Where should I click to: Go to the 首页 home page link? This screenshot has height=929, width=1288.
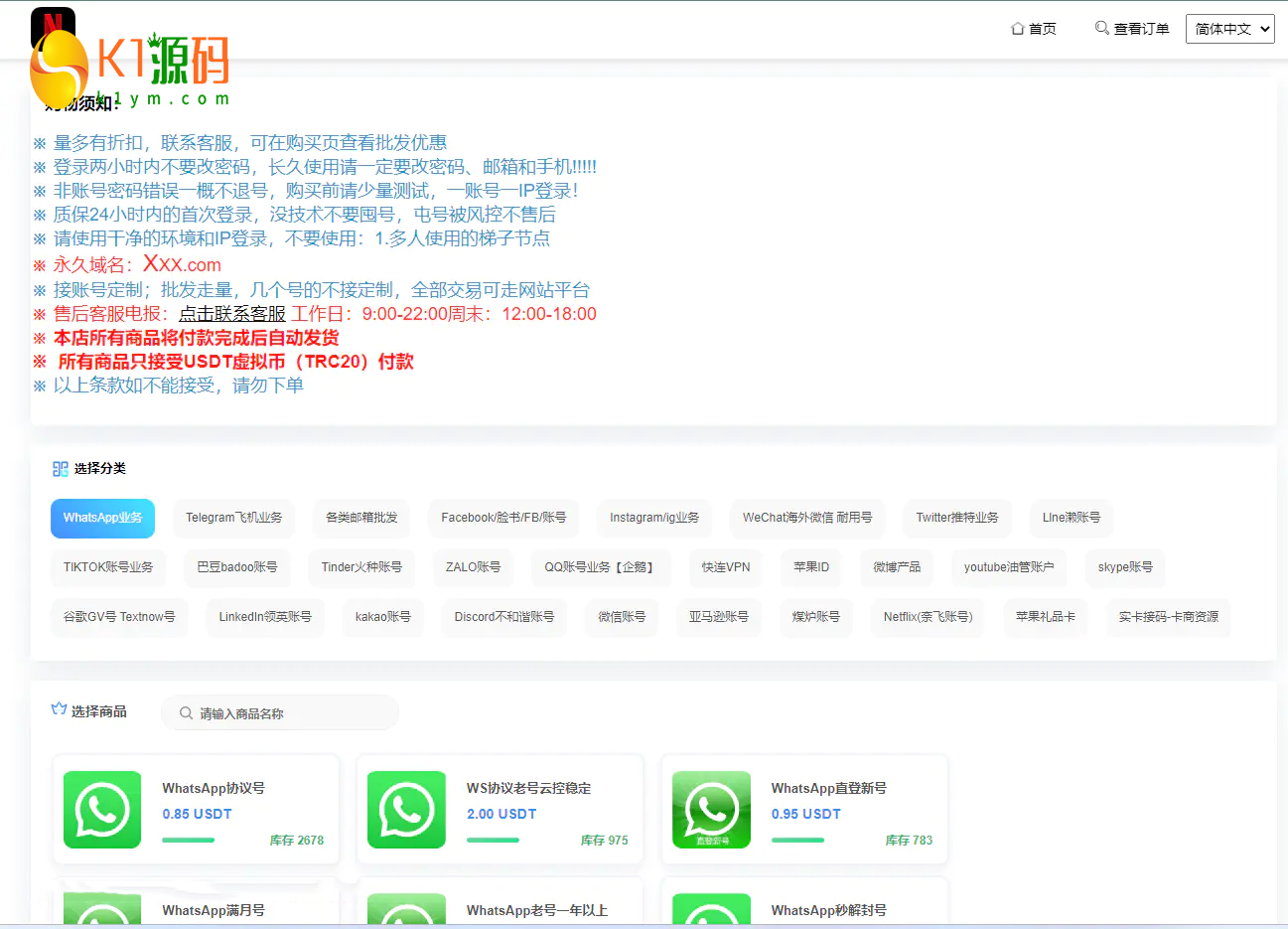point(1034,29)
